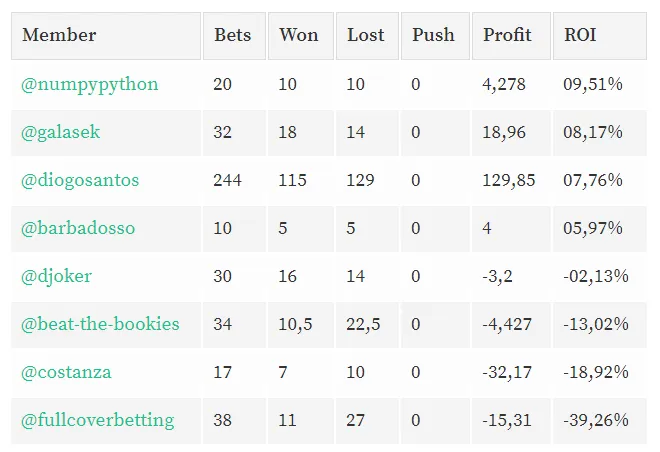Go to the @djoker profile link
The image size is (660, 452).
pyautogui.click(x=56, y=277)
